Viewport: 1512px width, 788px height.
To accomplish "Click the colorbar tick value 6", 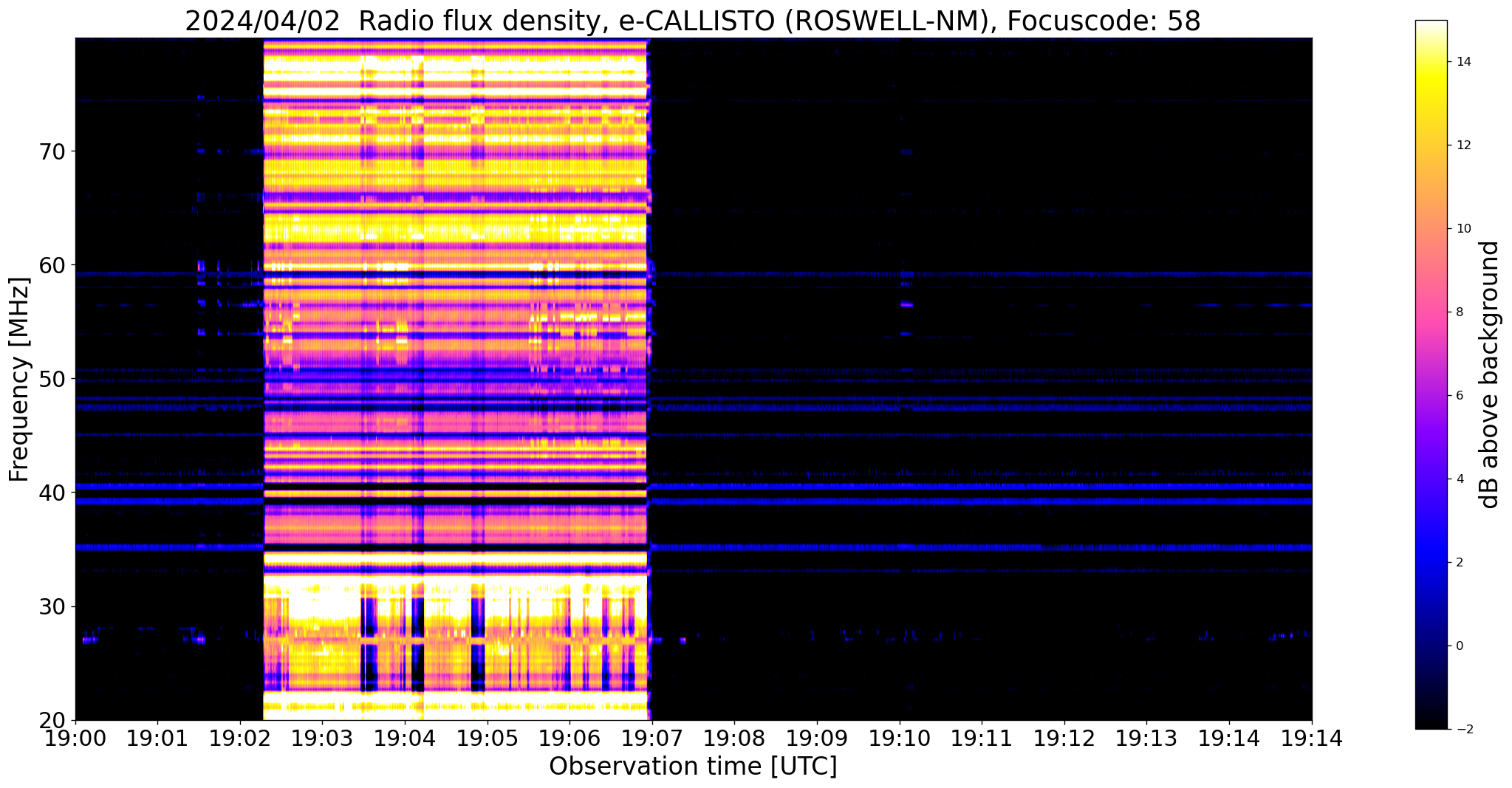I will (1459, 396).
